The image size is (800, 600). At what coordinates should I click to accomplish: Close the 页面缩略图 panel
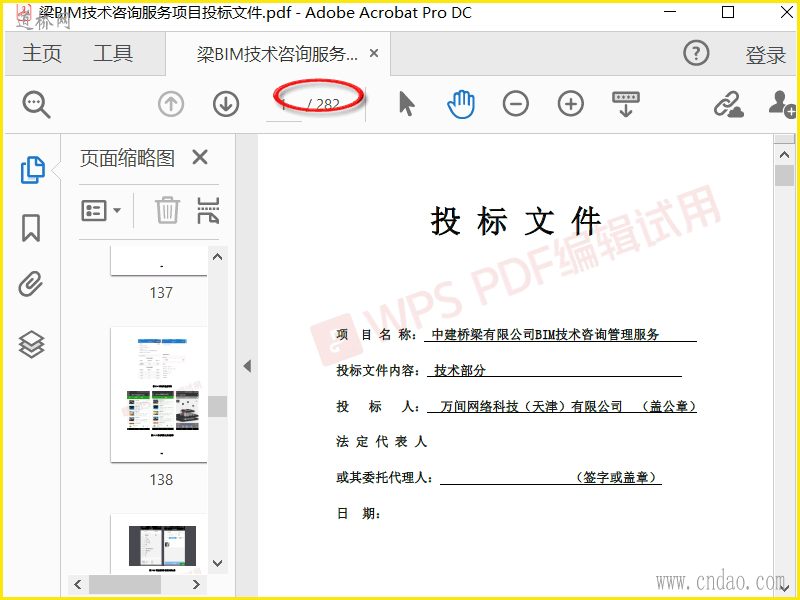[200, 157]
